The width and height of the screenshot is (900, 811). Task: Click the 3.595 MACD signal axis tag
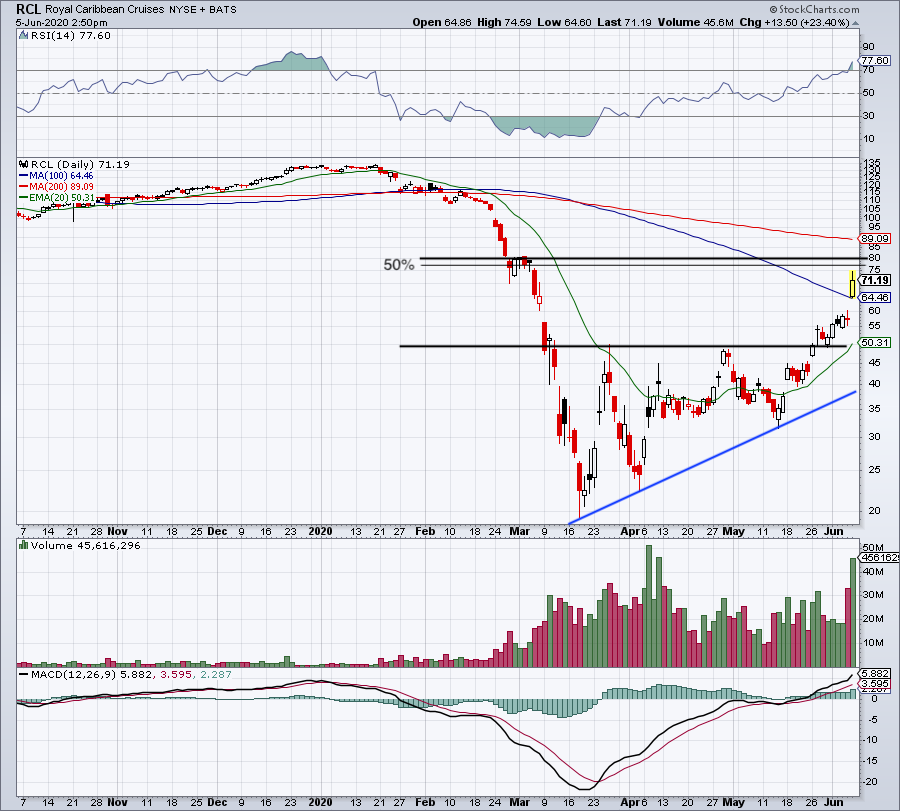(875, 684)
